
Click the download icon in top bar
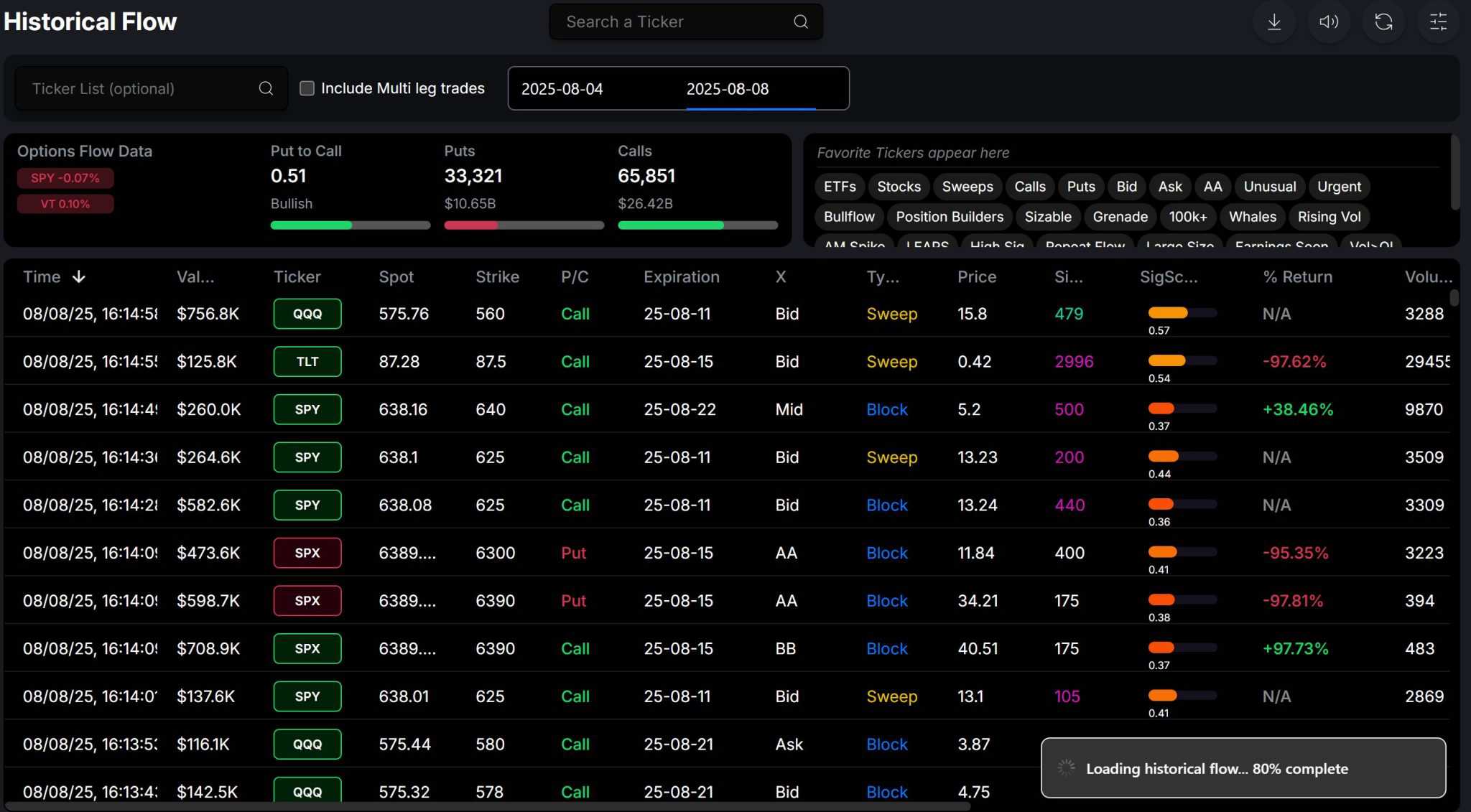point(1274,22)
